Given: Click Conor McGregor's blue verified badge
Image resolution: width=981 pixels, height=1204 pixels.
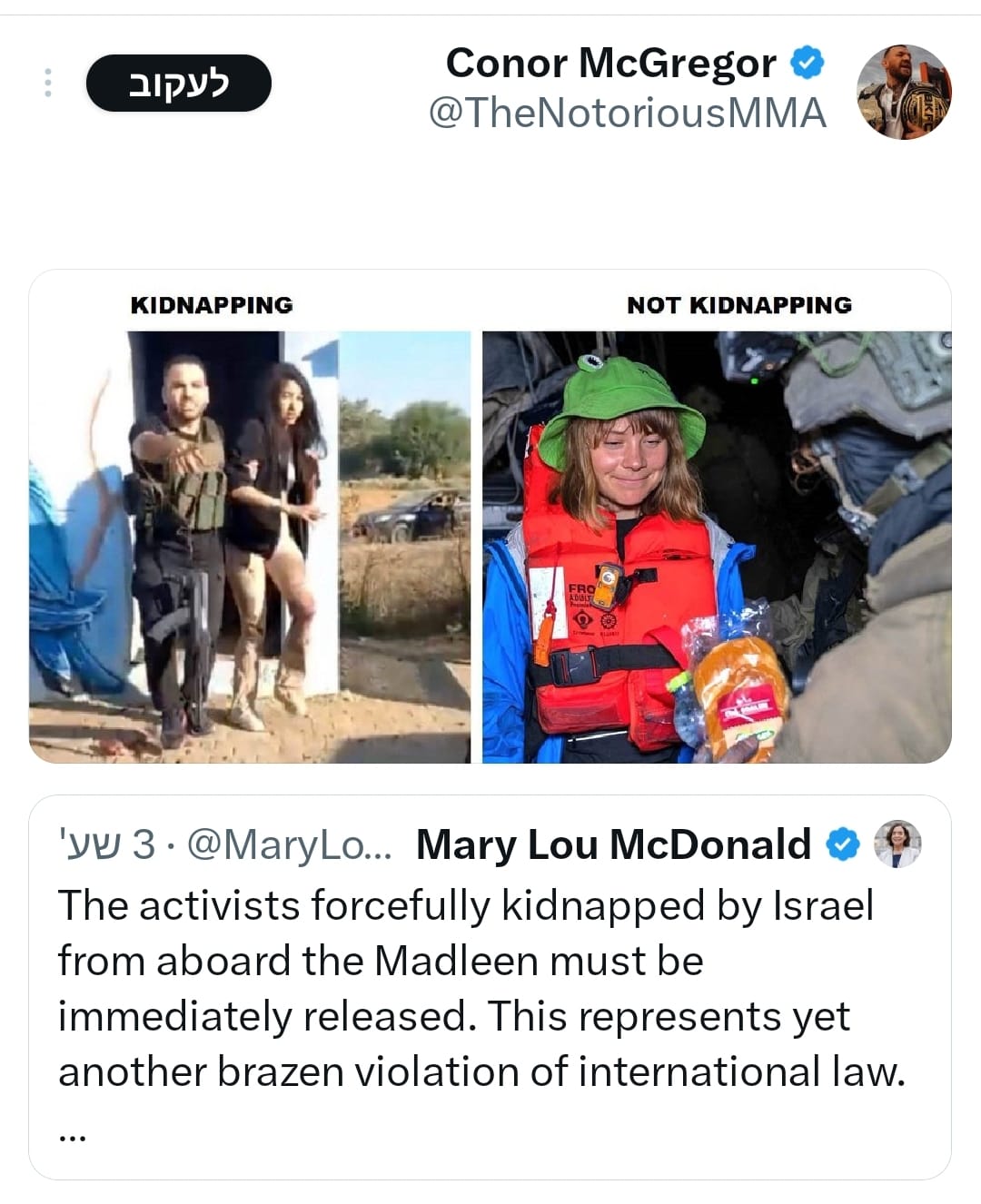Looking at the screenshot, I should 808,64.
